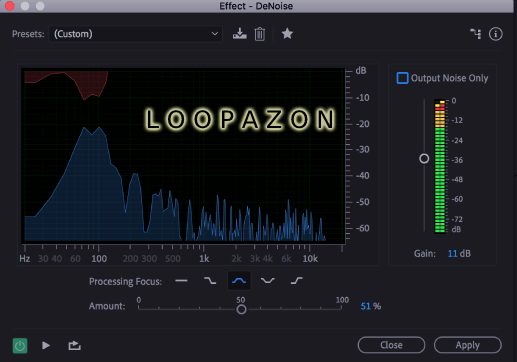
Task: Play preview of the effect
Action: tap(46, 345)
